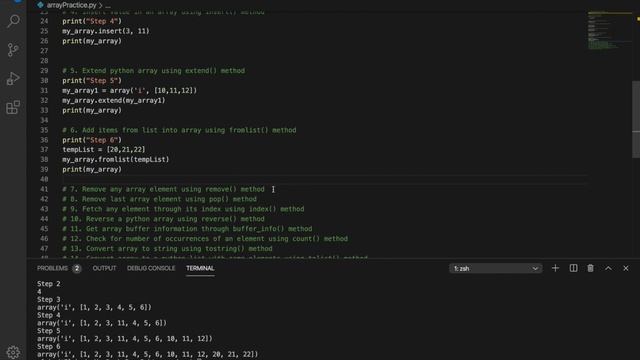The width and height of the screenshot is (640, 360).
Task: Click comment about reverse() method
Action: [x=163, y=219]
